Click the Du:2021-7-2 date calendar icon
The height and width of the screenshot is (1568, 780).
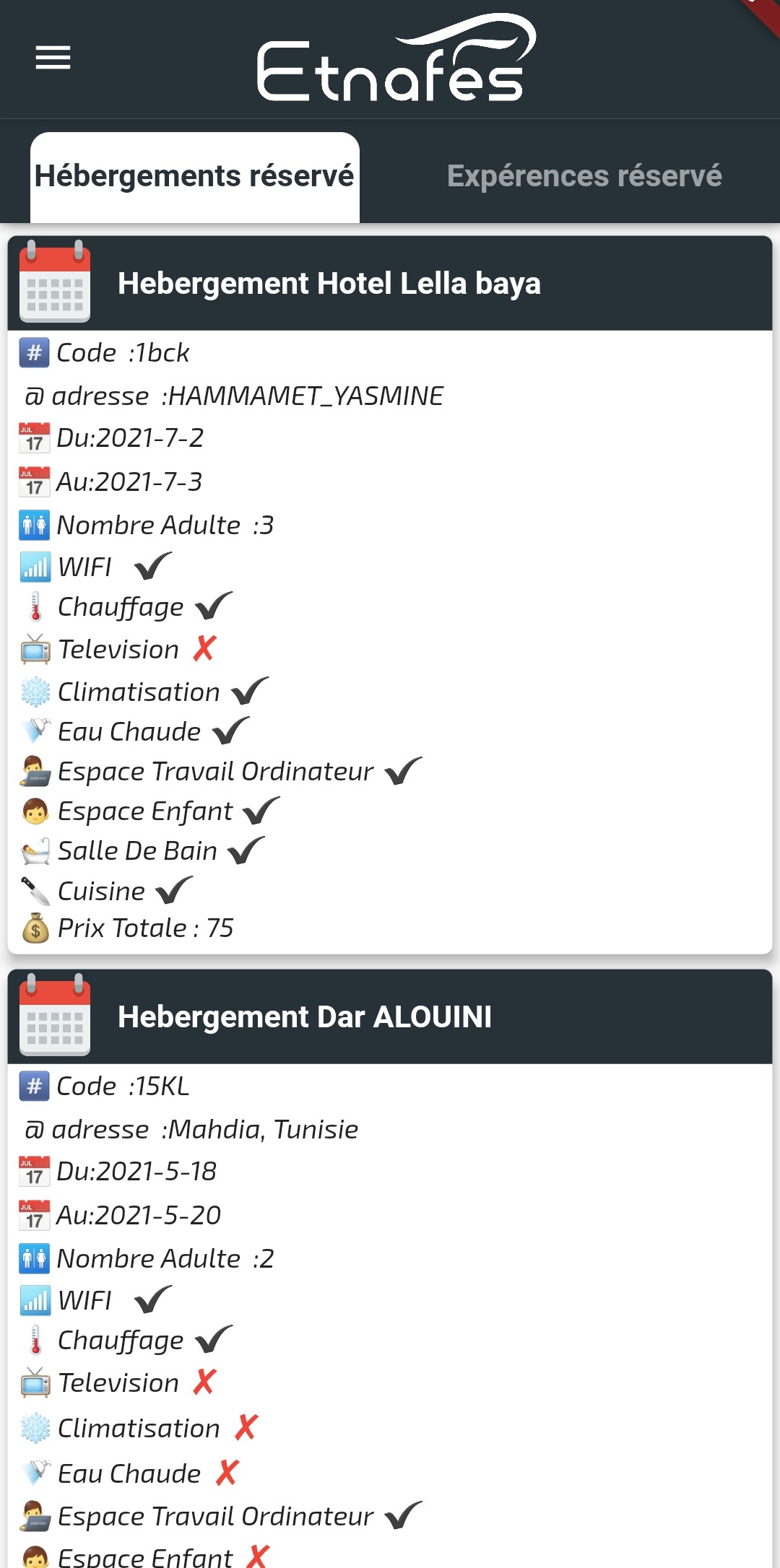[x=34, y=438]
